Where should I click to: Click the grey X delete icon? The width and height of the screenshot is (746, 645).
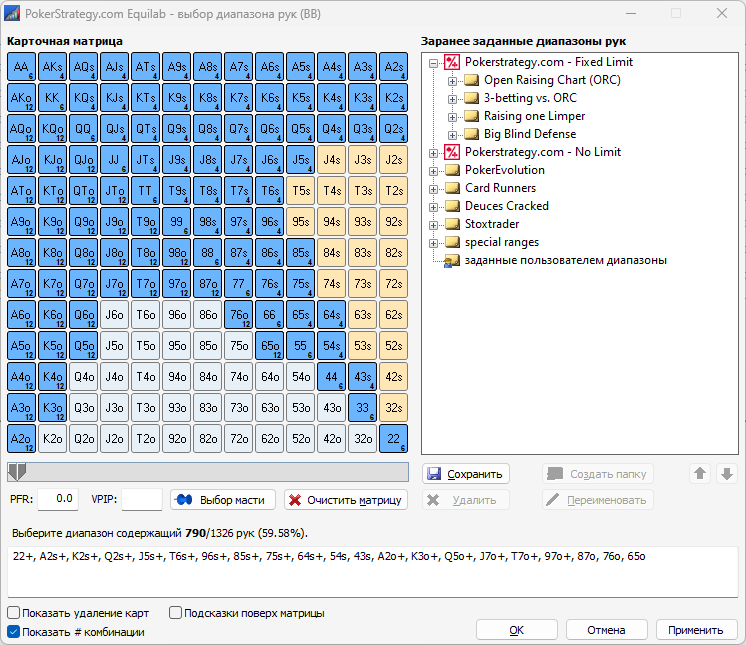tap(433, 500)
